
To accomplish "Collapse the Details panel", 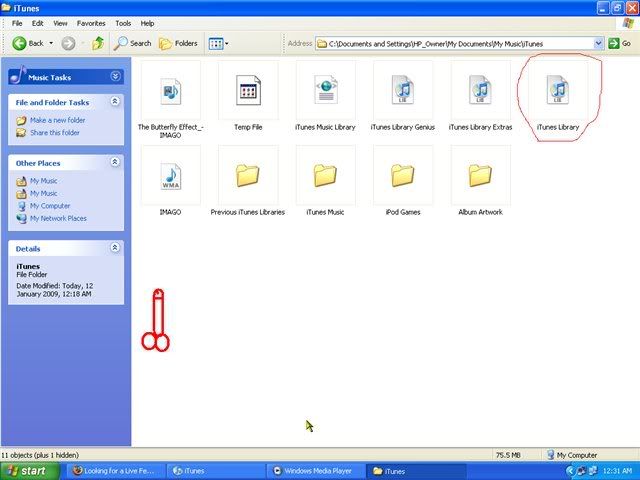I will pyautogui.click(x=115, y=247).
